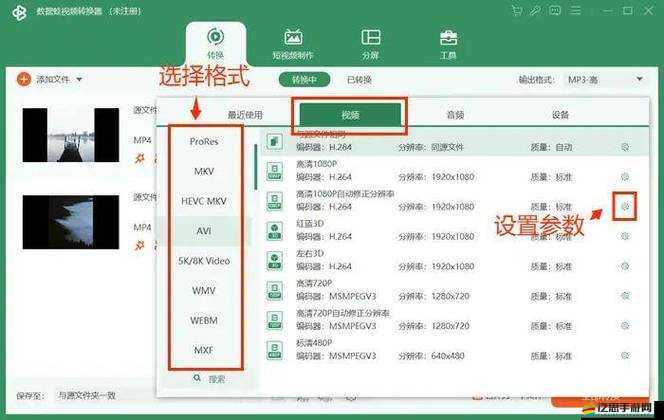664x420 pixels.
Task: Click the search field under format list
Action: tap(209, 379)
